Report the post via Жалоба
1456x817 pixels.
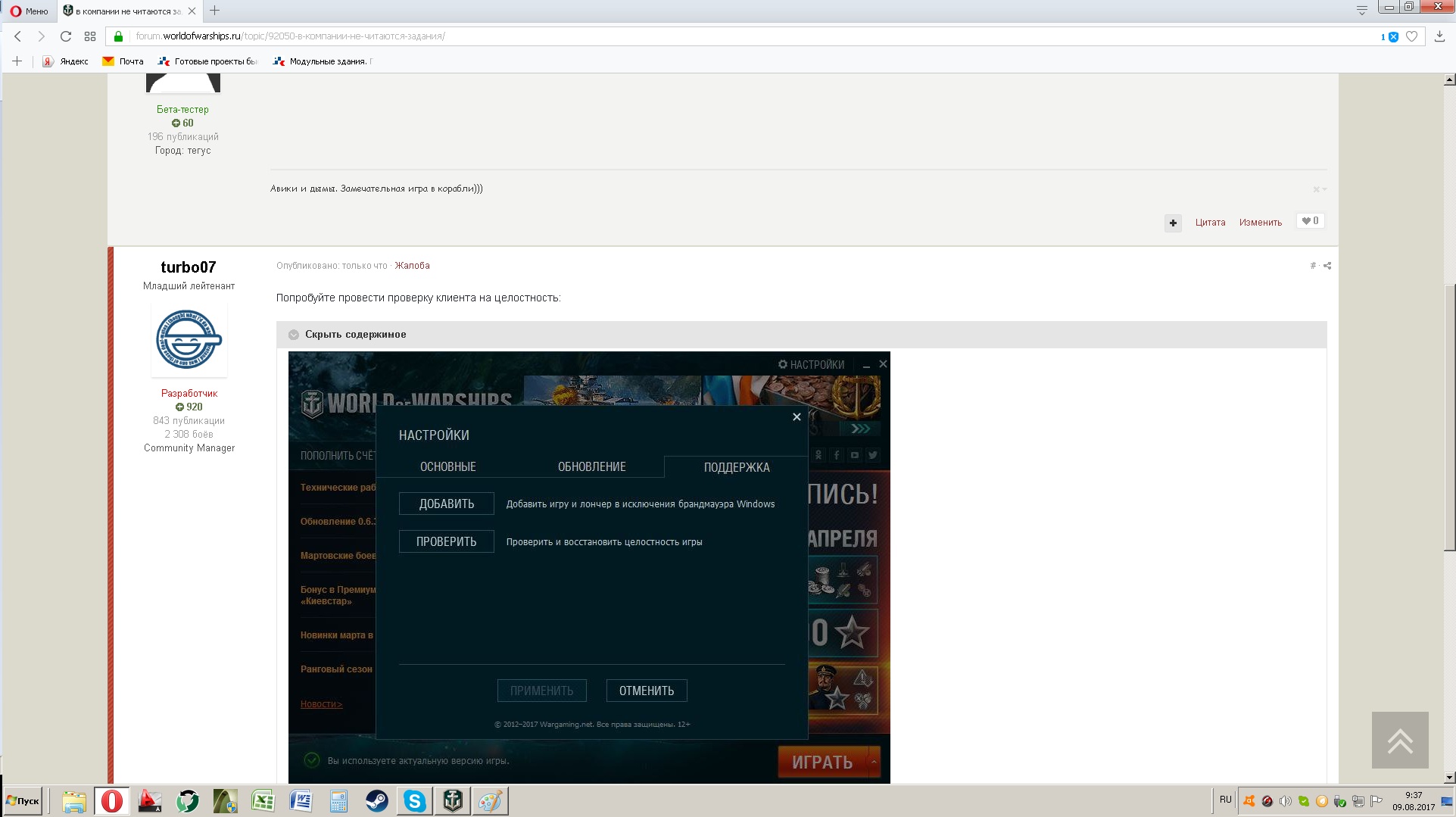coord(412,266)
